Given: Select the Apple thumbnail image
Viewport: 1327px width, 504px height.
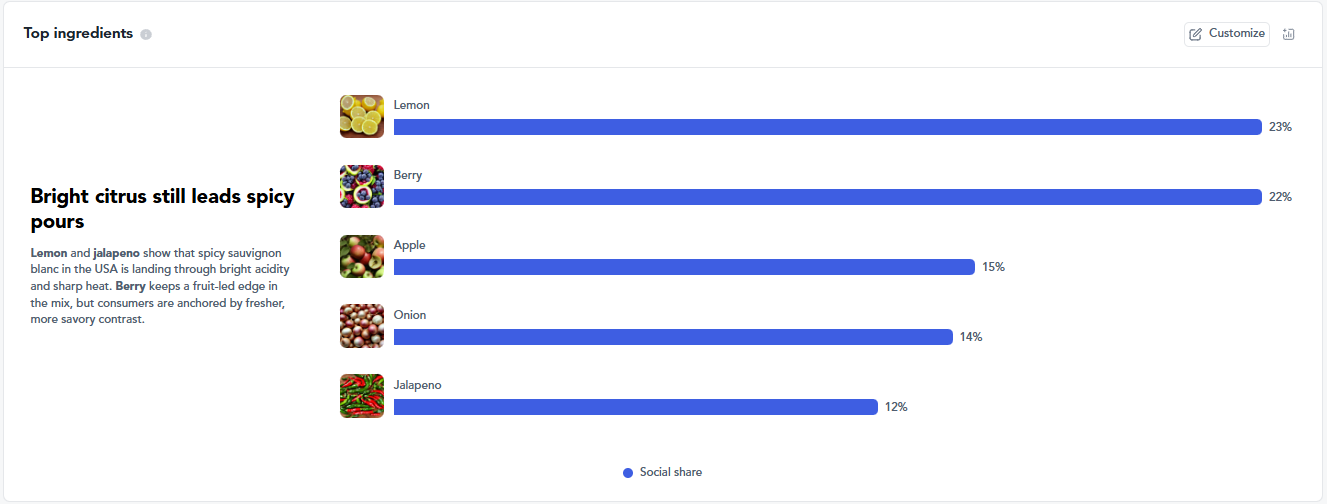Looking at the screenshot, I should 362,256.
